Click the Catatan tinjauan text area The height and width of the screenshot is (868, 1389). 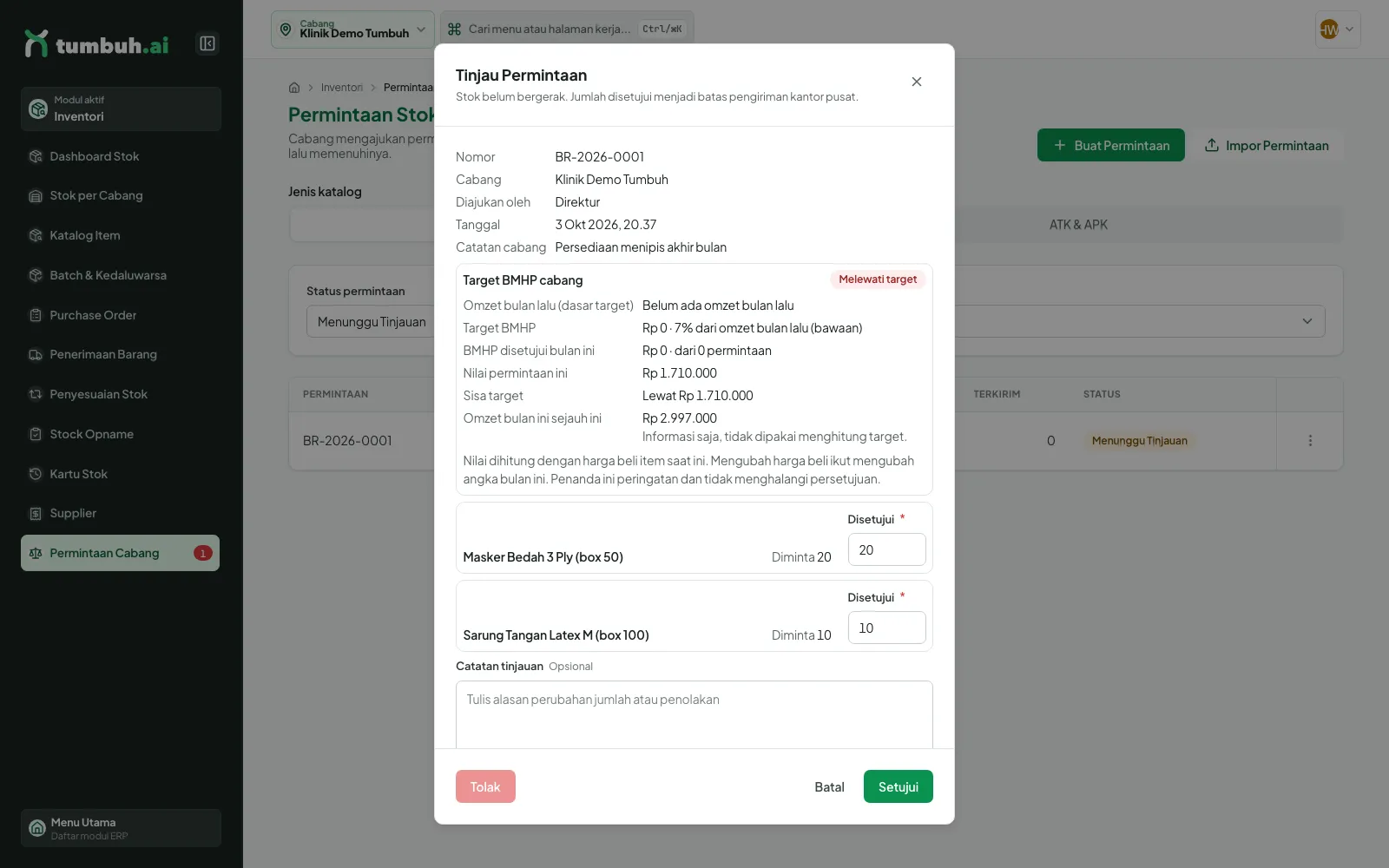[x=694, y=714]
